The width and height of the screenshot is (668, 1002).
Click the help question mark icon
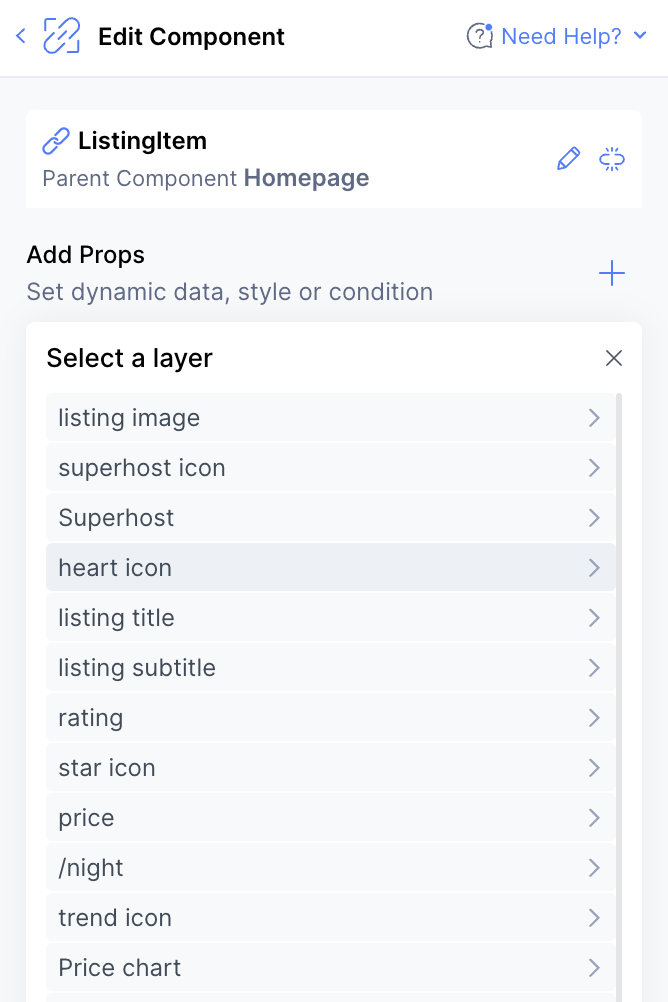click(479, 36)
